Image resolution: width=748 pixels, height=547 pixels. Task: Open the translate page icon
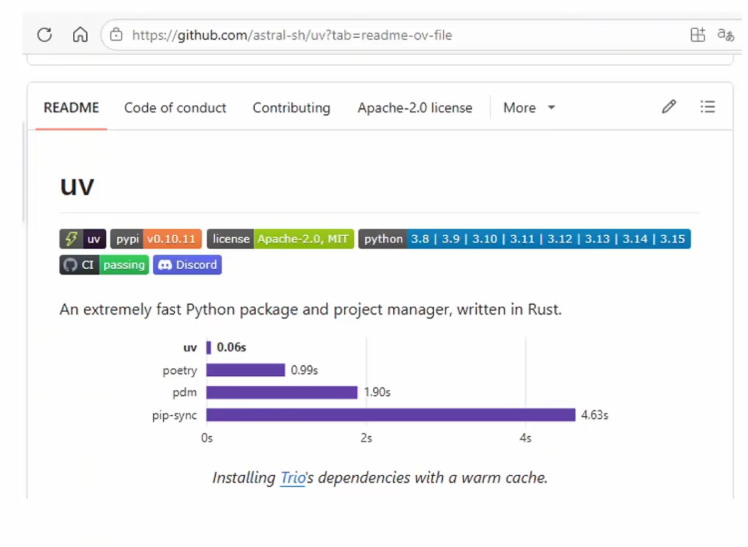coord(725,35)
